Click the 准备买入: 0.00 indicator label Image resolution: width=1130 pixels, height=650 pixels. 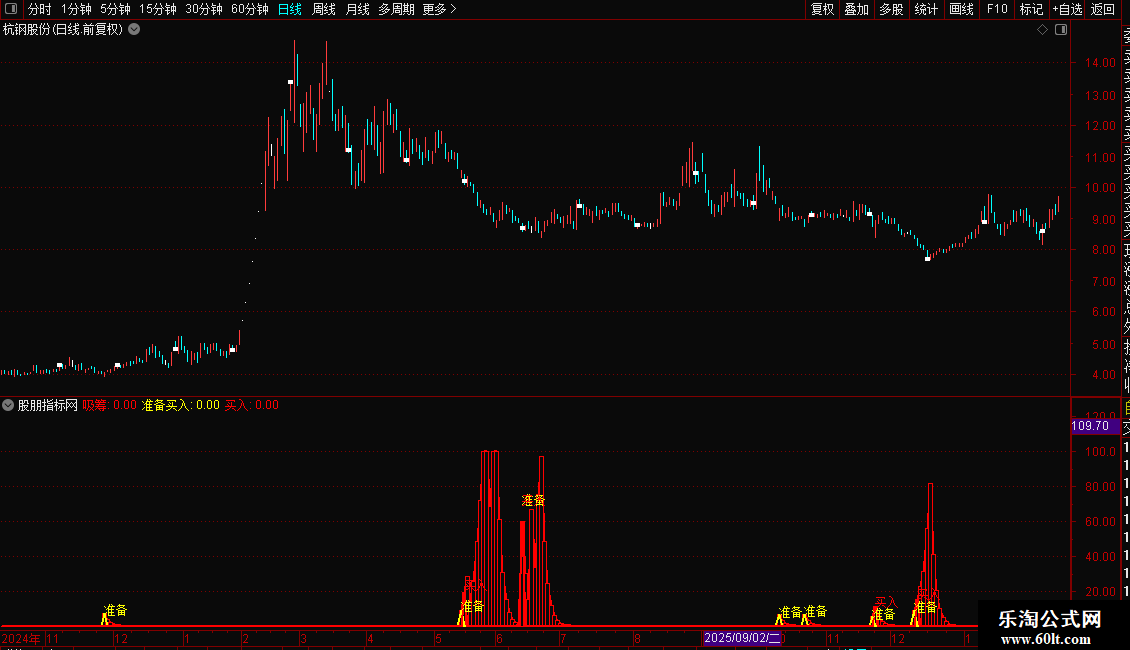click(180, 405)
